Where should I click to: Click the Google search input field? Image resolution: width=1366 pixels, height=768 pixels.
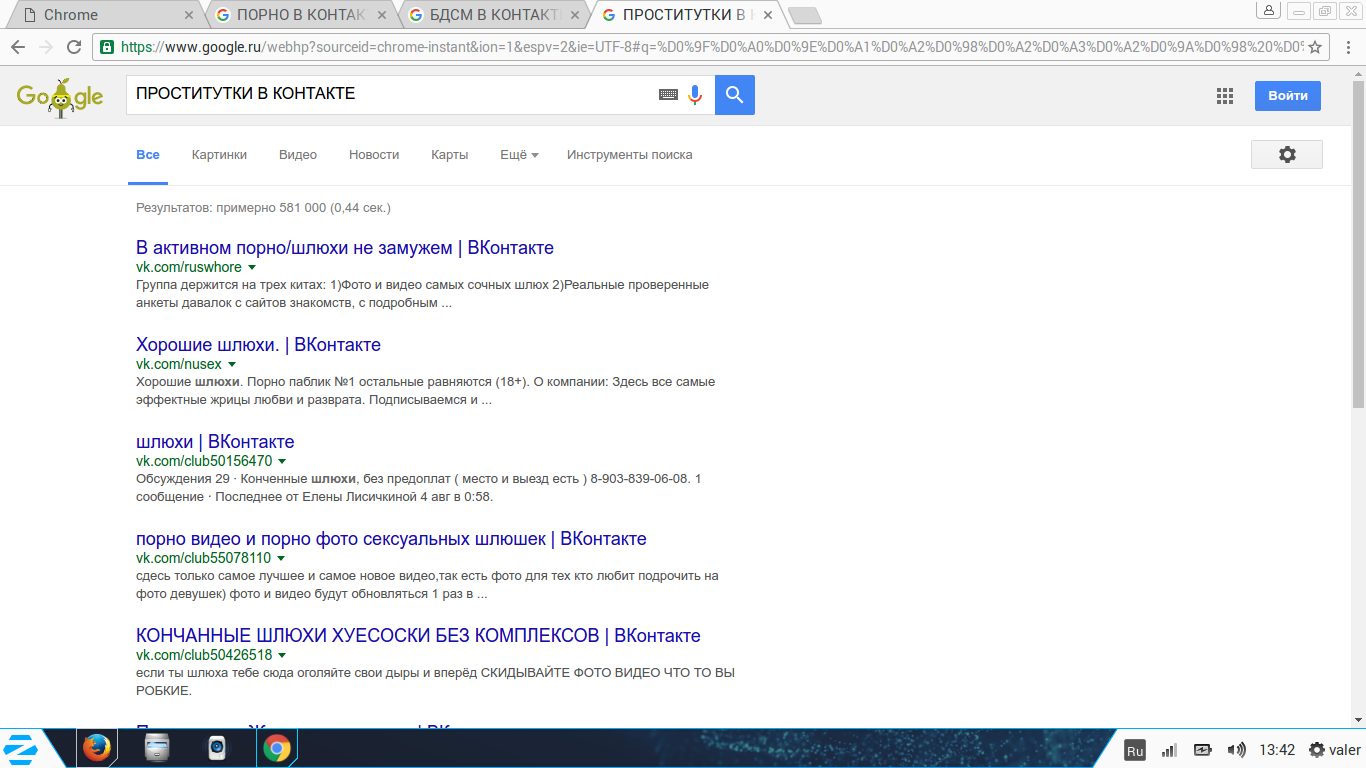[390, 95]
